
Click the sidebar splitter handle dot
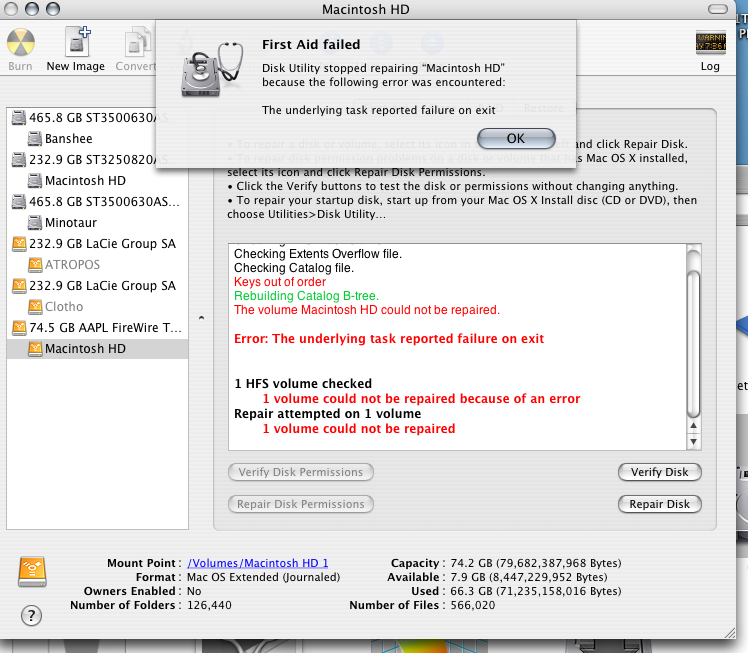click(x=201, y=318)
